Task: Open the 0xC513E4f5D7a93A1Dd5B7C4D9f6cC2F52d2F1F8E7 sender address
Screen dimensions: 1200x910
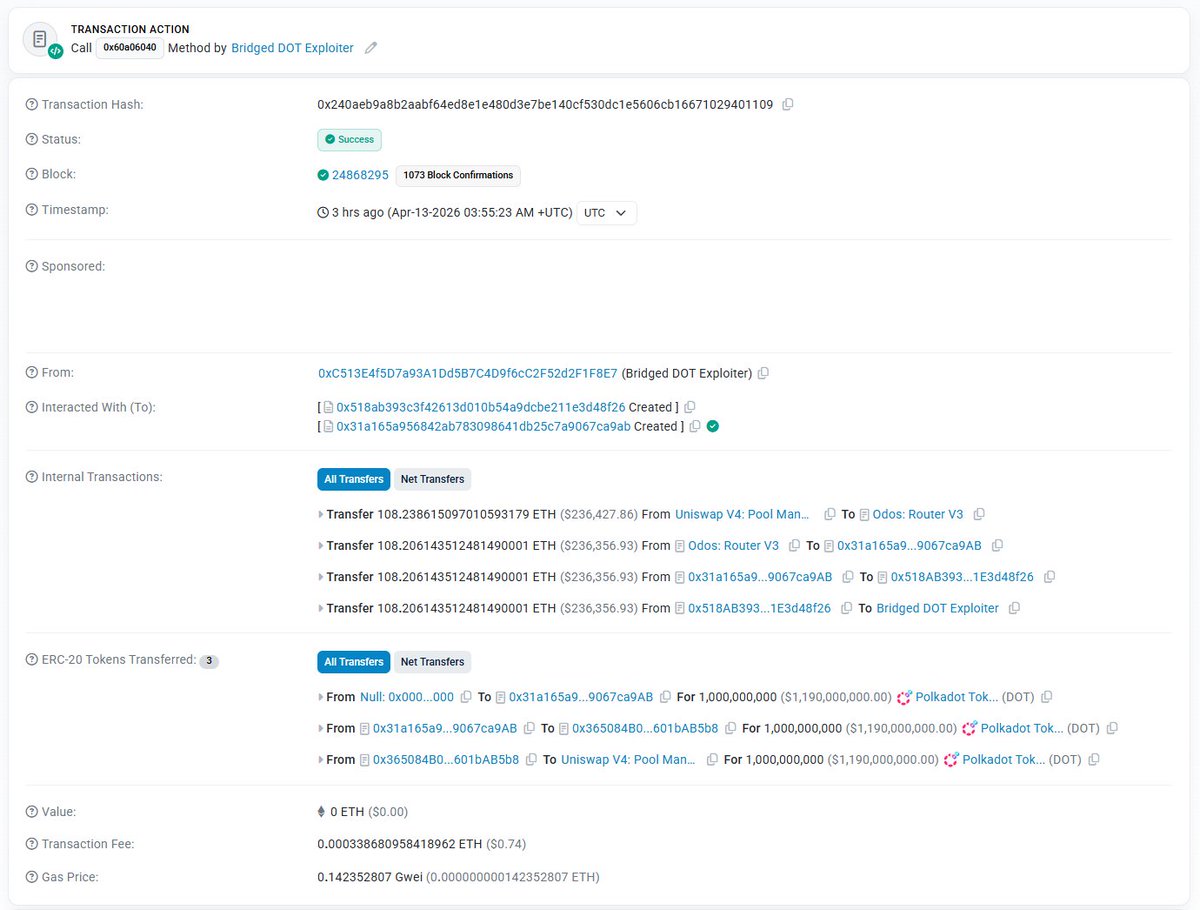Action: 468,373
